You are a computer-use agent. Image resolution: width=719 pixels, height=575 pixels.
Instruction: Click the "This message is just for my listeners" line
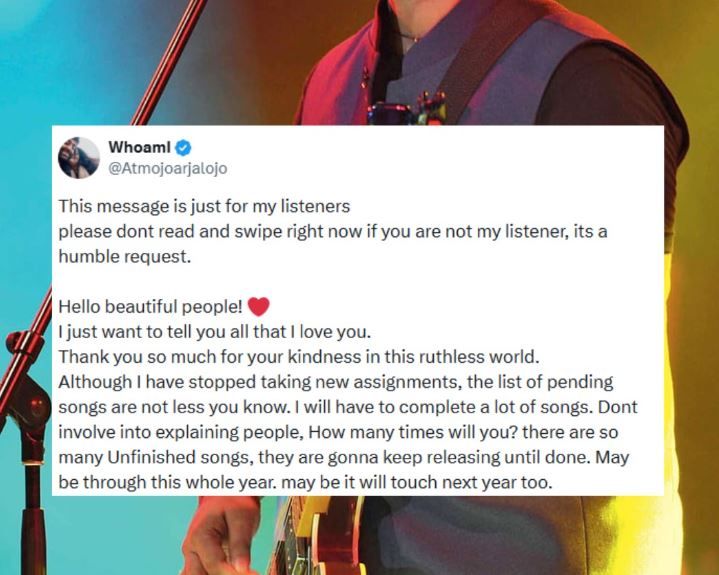[203, 208]
